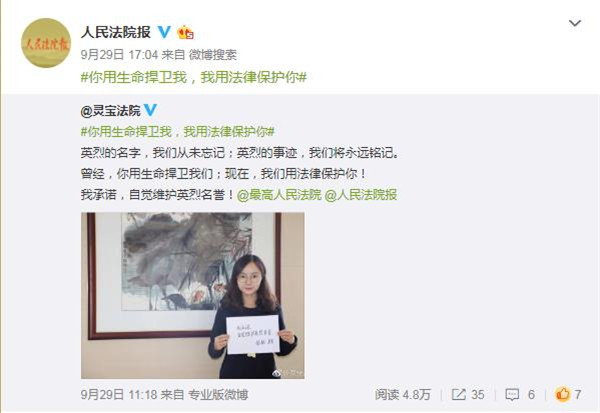Click the repost share icon
Screen dimensions: 600x413
point(458,394)
